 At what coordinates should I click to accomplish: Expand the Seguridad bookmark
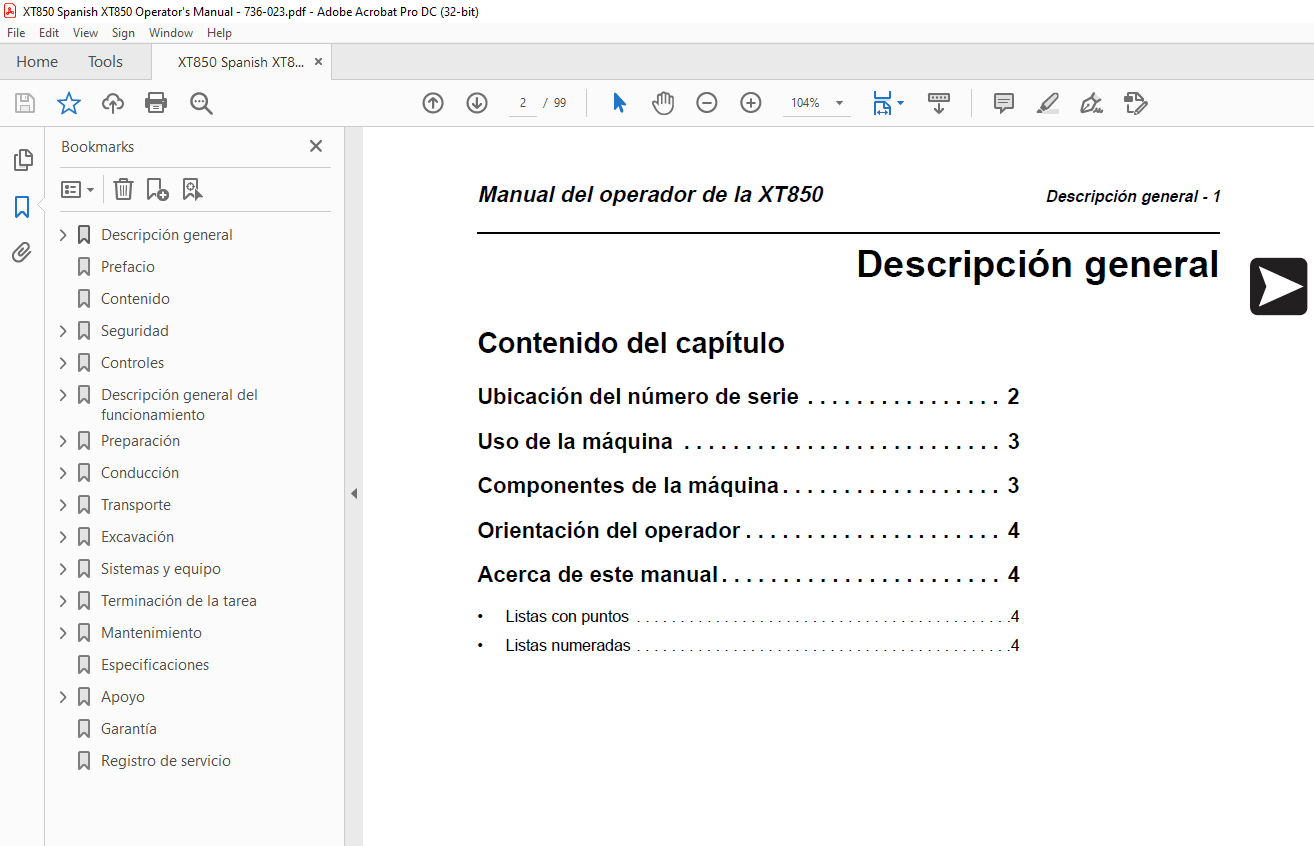tap(63, 331)
